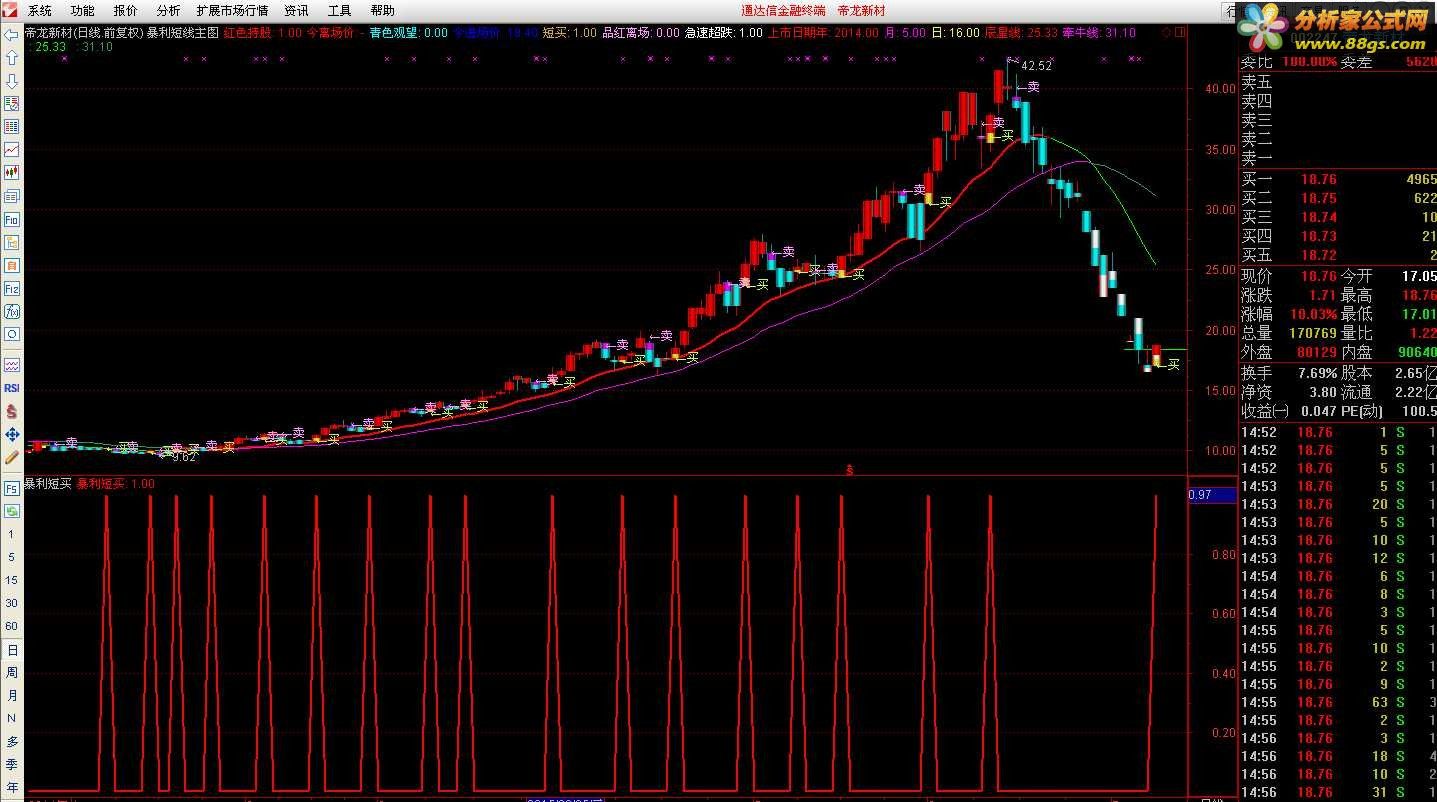Select the RSI indicator icon
The height and width of the screenshot is (802, 1437).
12,388
